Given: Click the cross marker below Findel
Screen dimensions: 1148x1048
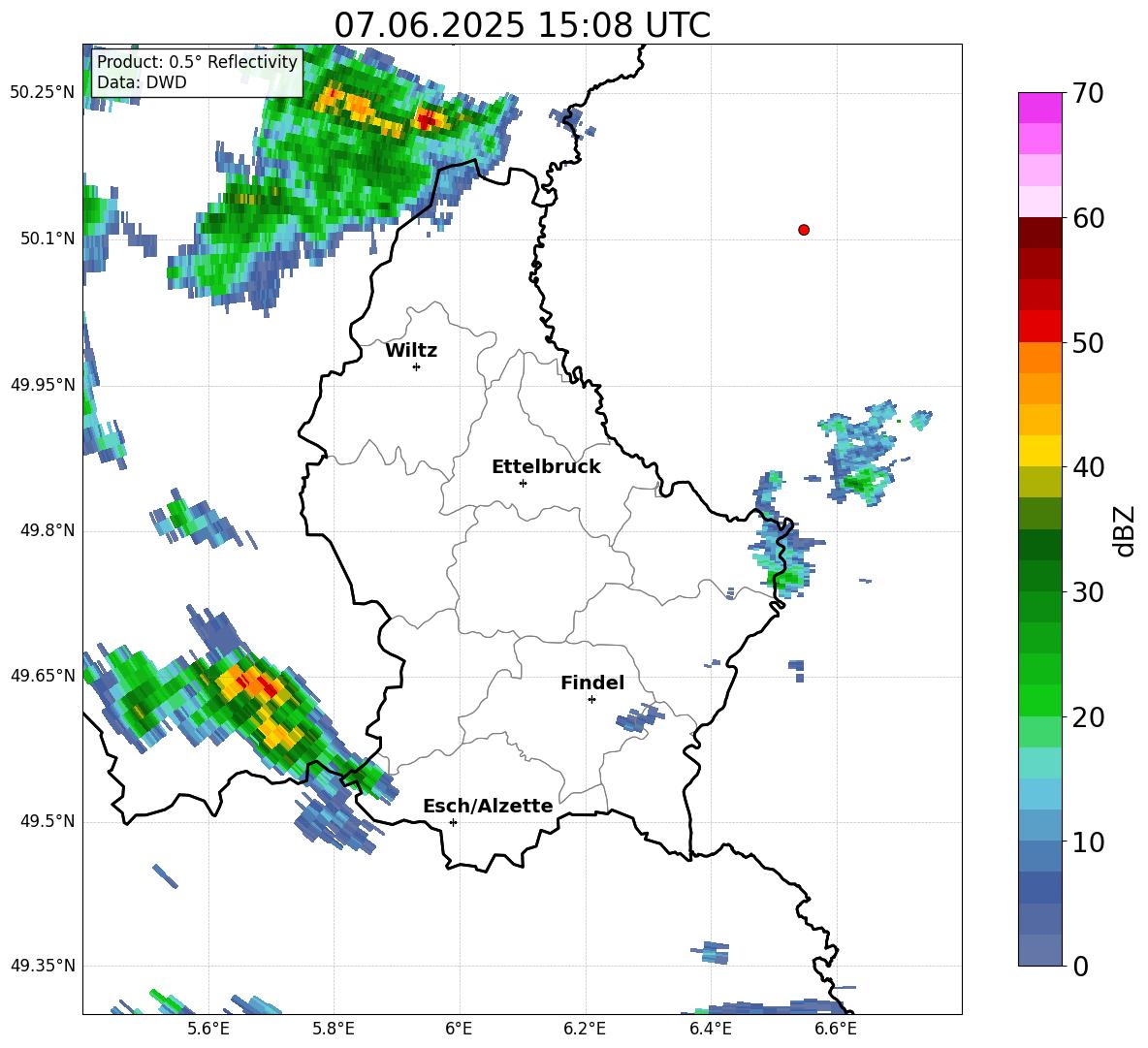Looking at the screenshot, I should coord(591,699).
